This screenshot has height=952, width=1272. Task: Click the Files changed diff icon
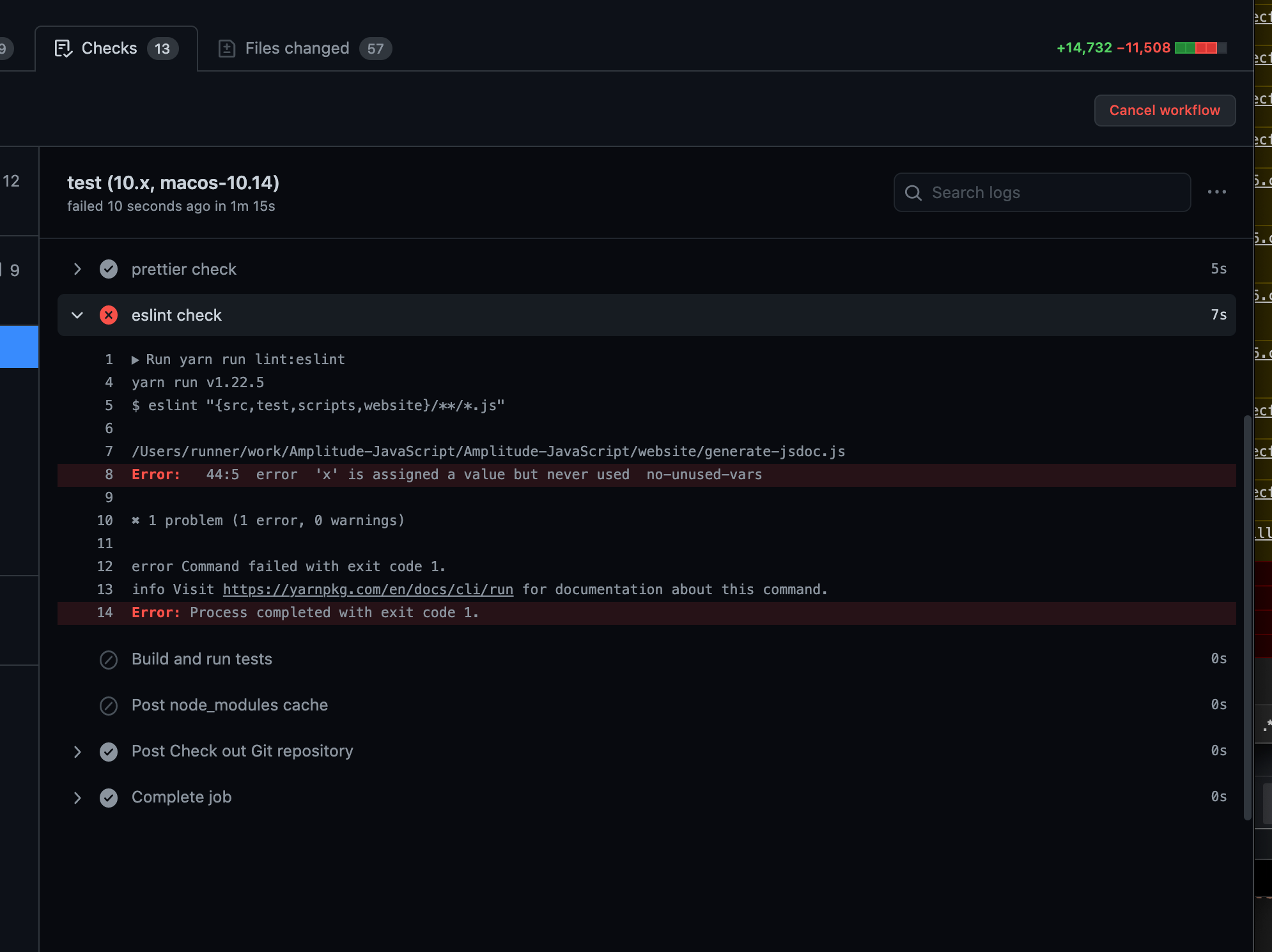click(226, 49)
